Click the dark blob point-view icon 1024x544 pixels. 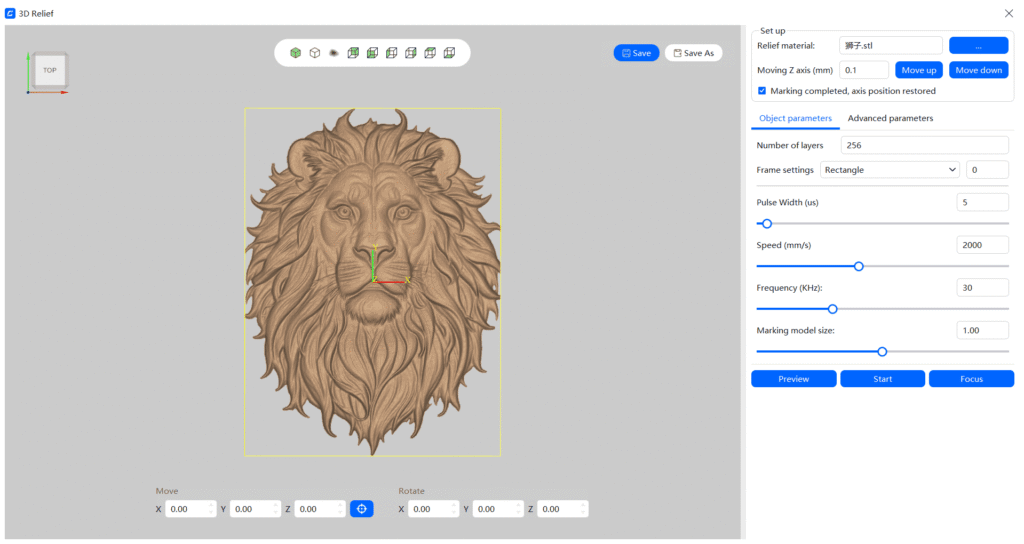tap(333, 53)
